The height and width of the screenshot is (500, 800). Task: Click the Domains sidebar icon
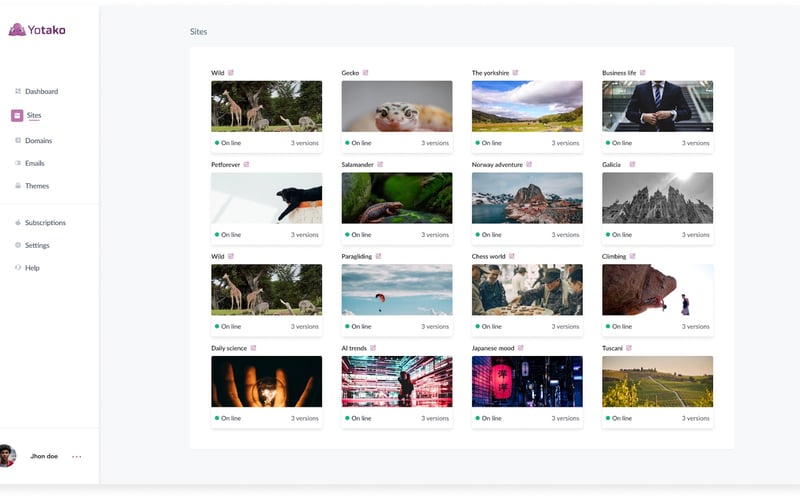[x=18, y=140]
